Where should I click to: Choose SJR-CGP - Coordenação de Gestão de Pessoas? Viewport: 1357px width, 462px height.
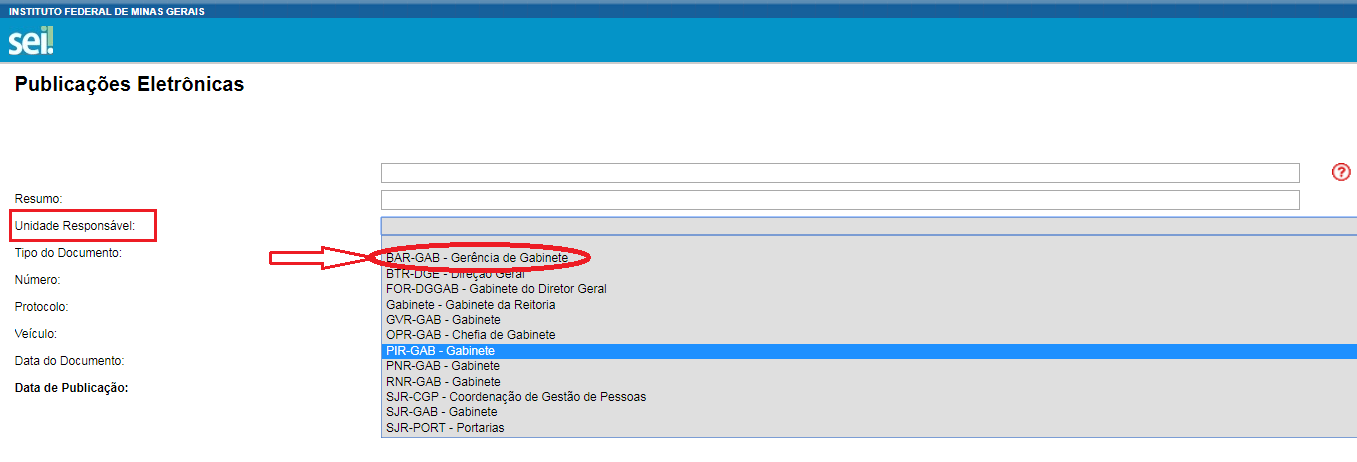(x=516, y=397)
